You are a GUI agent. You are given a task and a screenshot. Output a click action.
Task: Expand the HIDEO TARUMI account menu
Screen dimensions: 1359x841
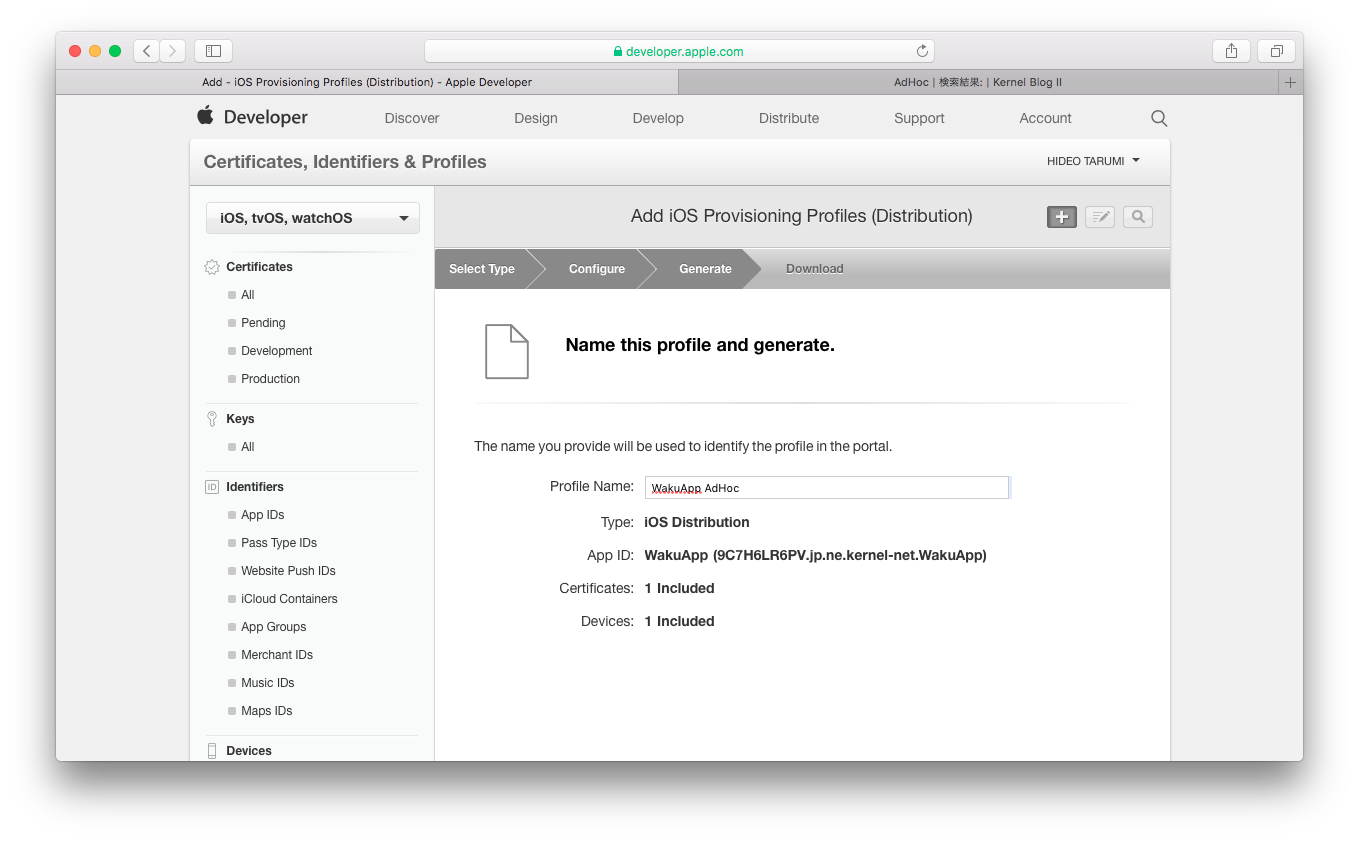[1092, 161]
